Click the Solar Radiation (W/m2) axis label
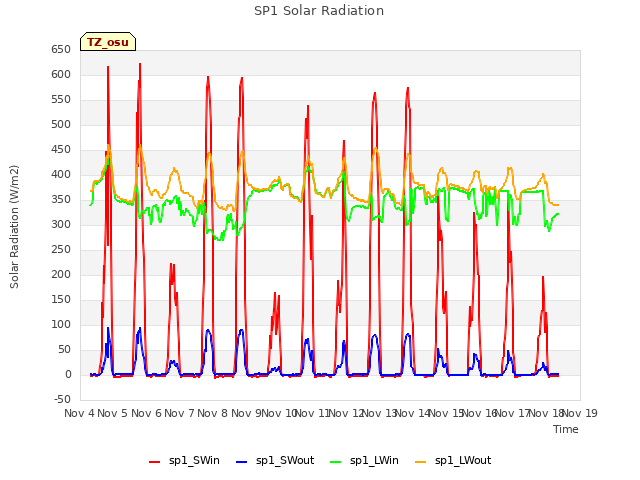The image size is (640, 480). [14, 227]
